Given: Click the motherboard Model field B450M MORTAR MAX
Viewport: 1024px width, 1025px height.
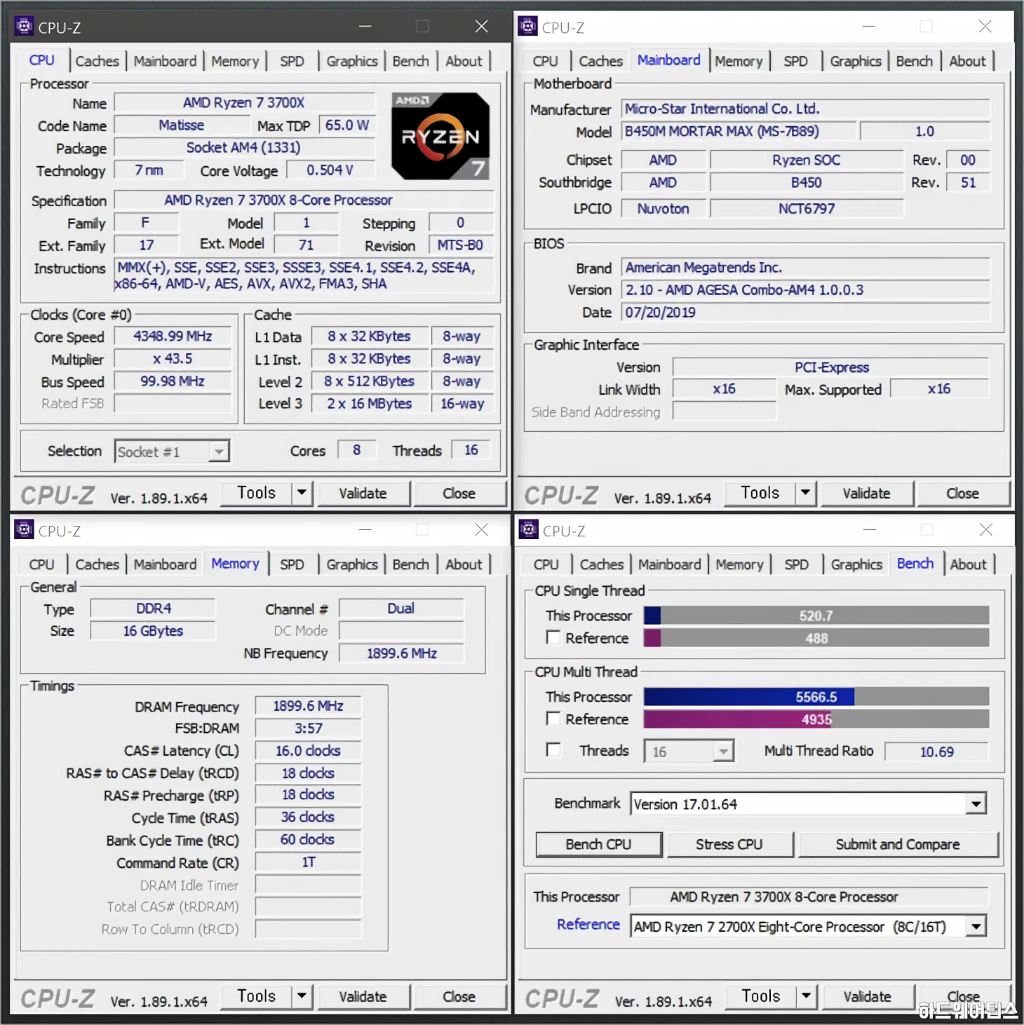Looking at the screenshot, I should point(738,131).
